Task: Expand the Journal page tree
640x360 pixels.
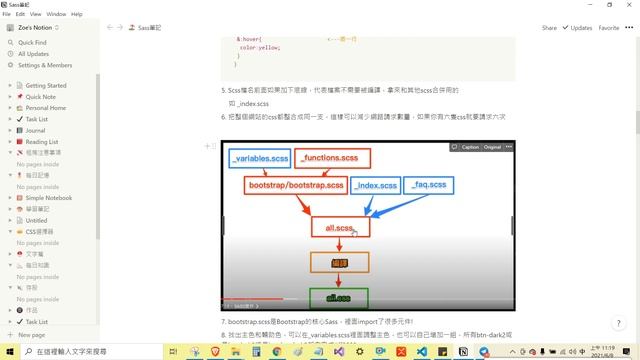Action: [10, 130]
